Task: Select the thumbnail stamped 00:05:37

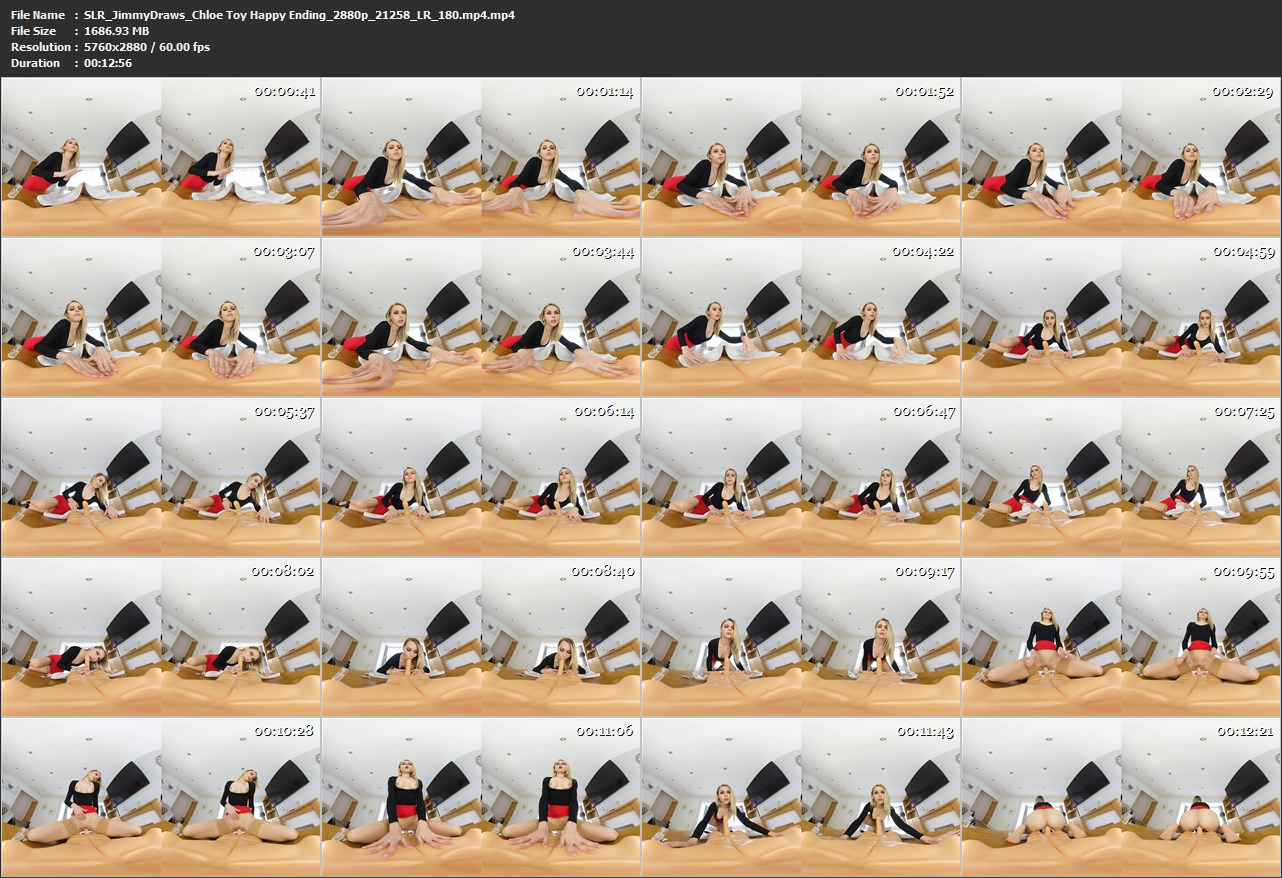Action: pos(161,477)
